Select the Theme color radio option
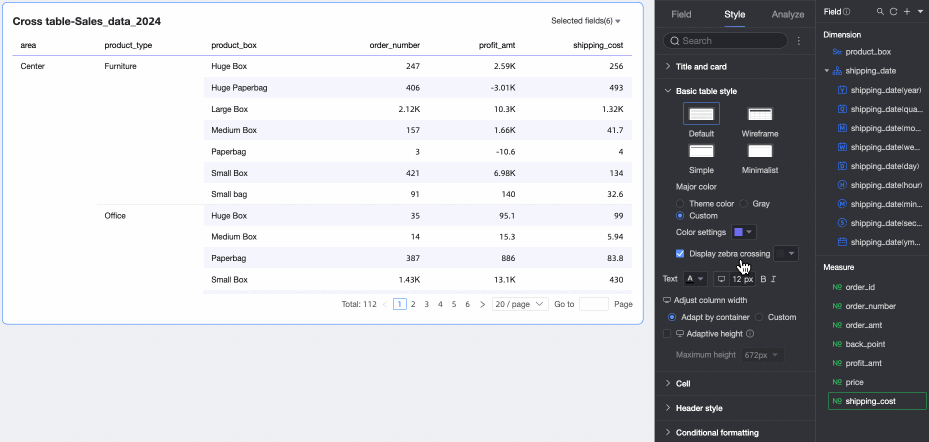Screen dimensions: 929x442 681,203
